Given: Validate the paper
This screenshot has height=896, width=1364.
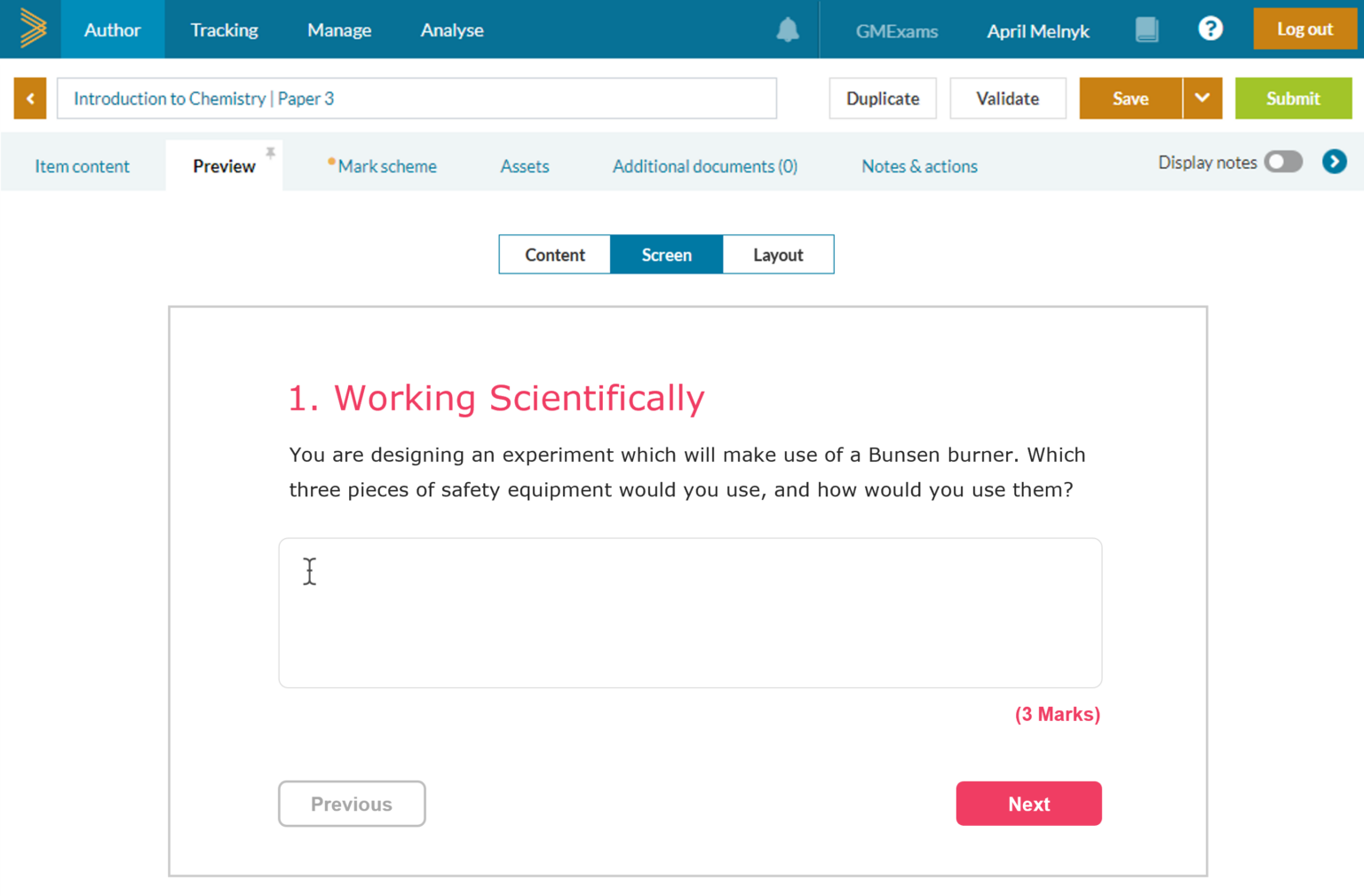Looking at the screenshot, I should point(1008,98).
